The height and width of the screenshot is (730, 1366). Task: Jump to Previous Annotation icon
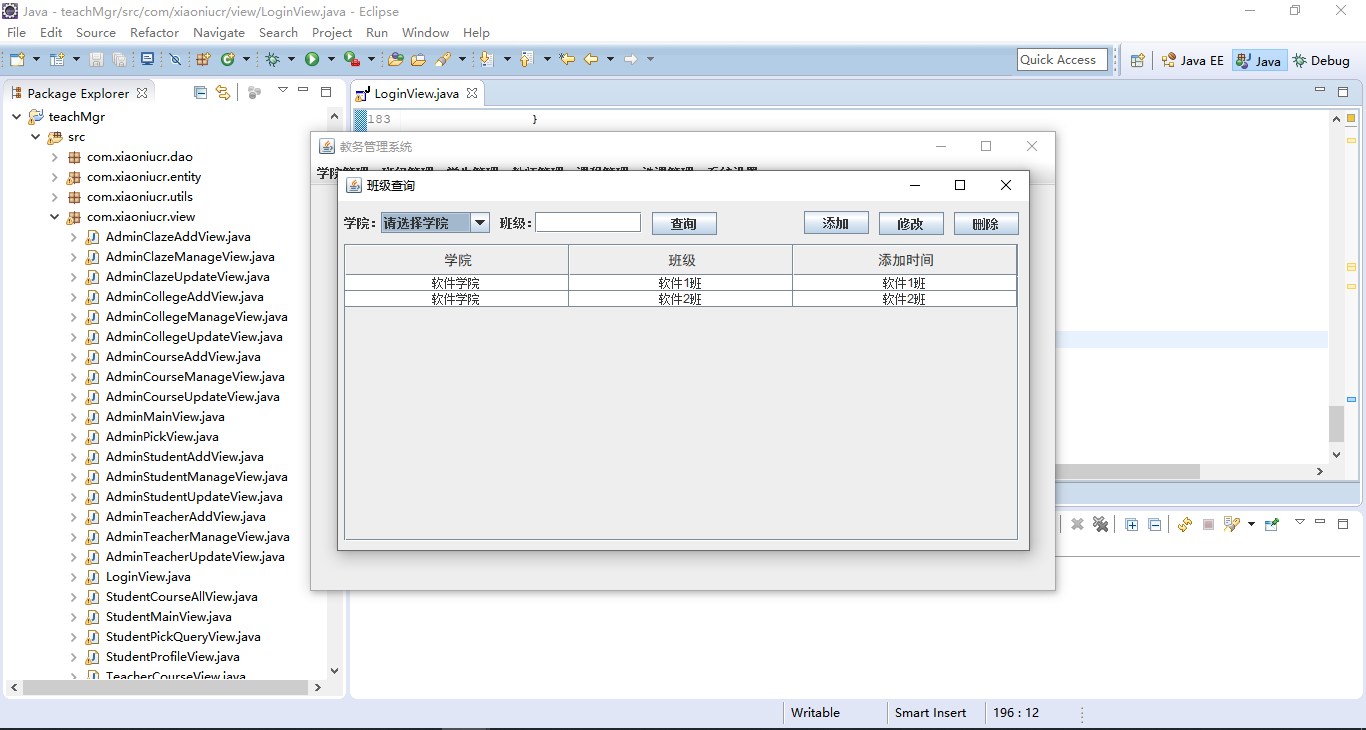(526, 59)
